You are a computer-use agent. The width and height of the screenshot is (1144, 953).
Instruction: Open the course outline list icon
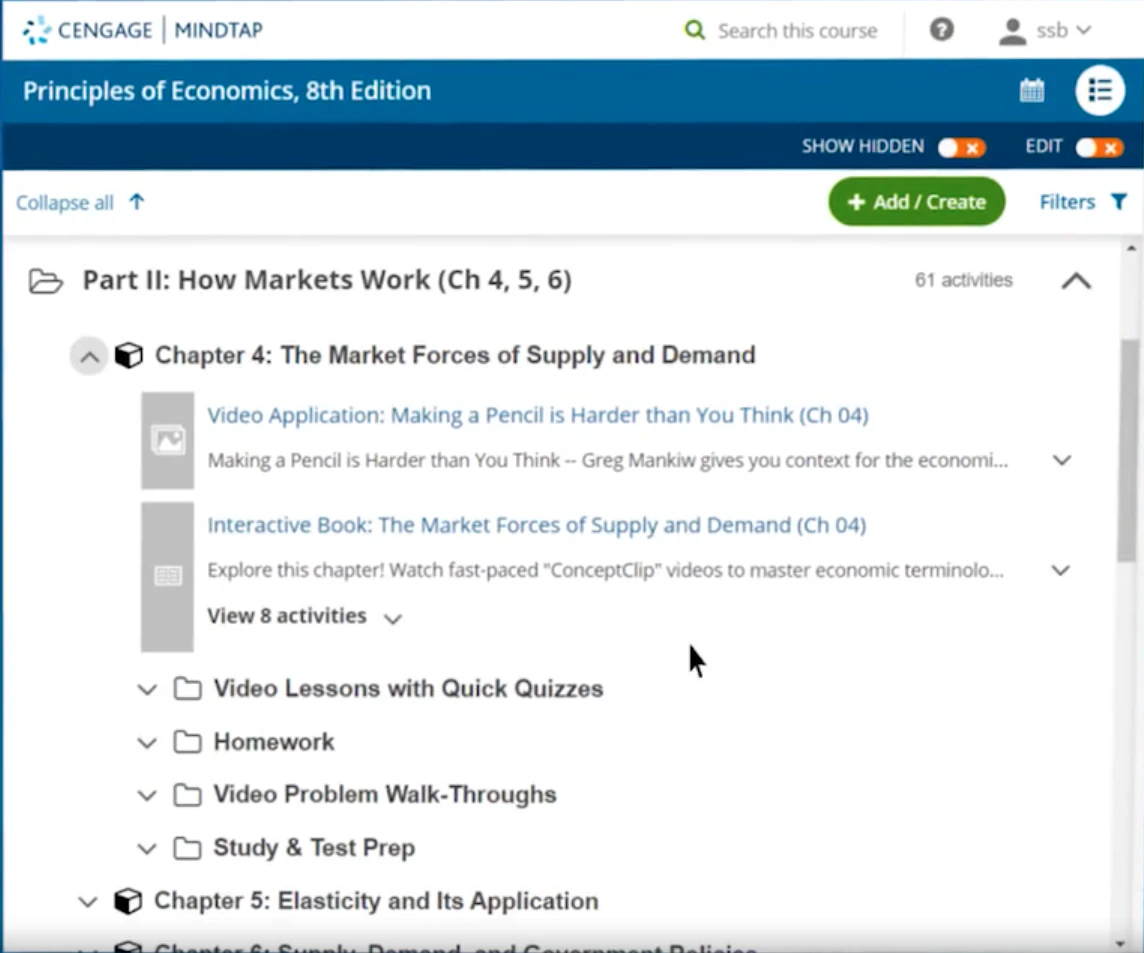coord(1100,90)
